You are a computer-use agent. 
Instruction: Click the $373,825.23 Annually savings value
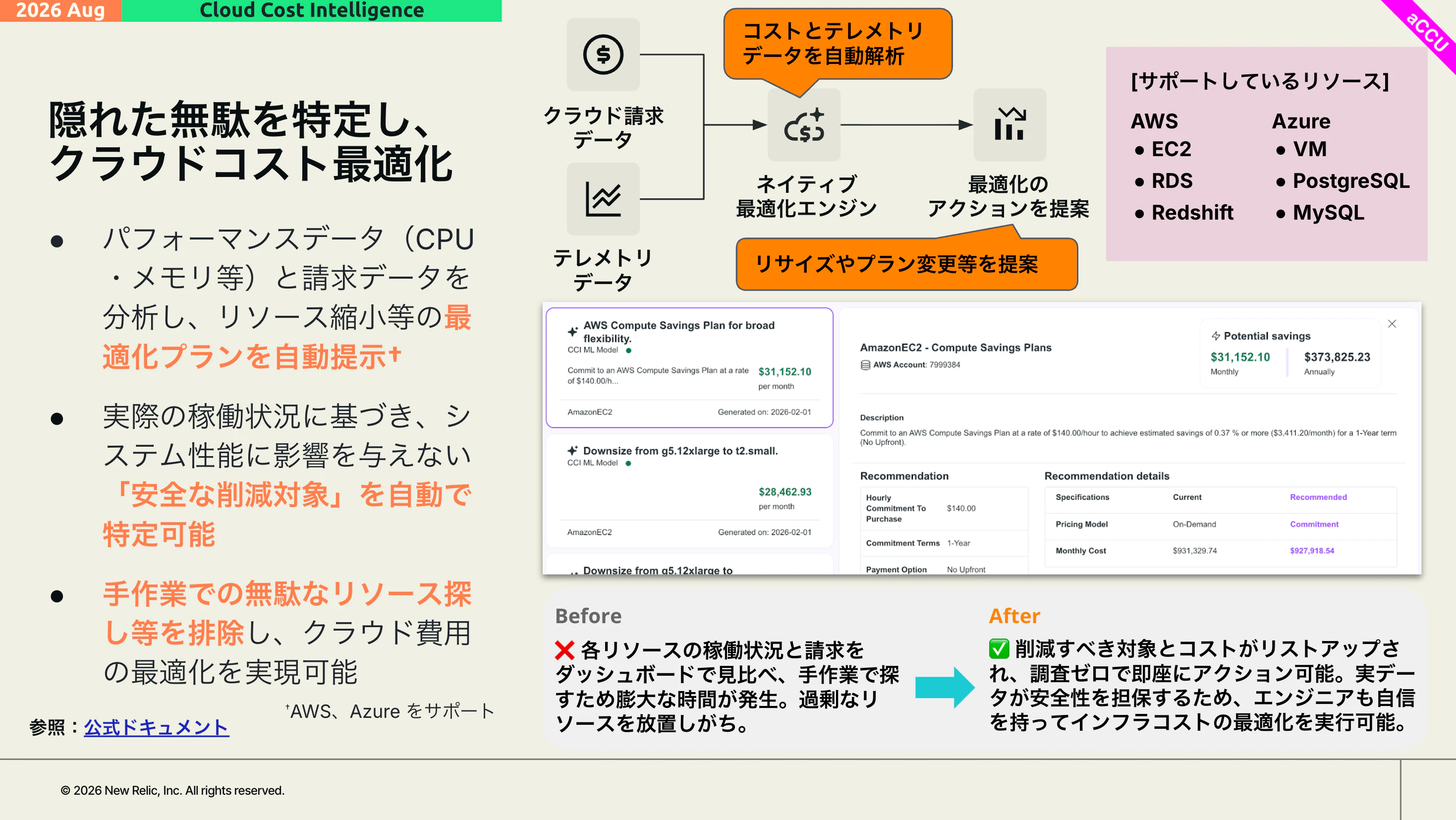1337,357
